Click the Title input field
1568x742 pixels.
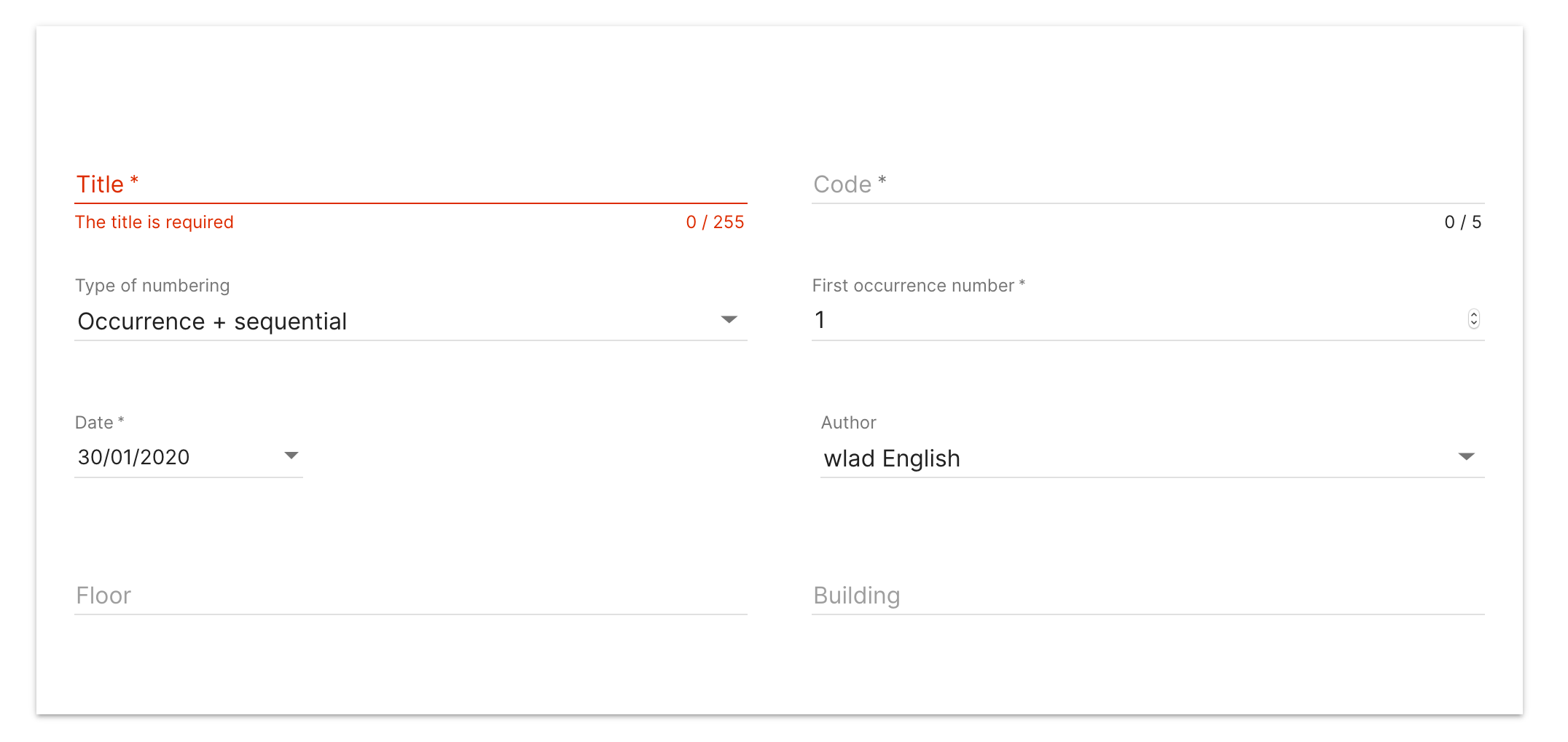click(x=411, y=184)
